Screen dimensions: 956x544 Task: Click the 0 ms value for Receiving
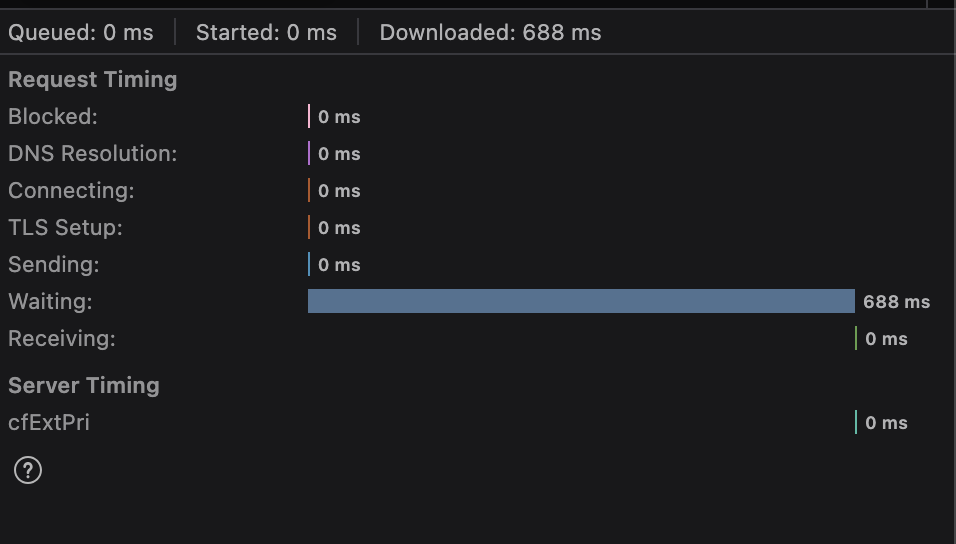tap(886, 339)
